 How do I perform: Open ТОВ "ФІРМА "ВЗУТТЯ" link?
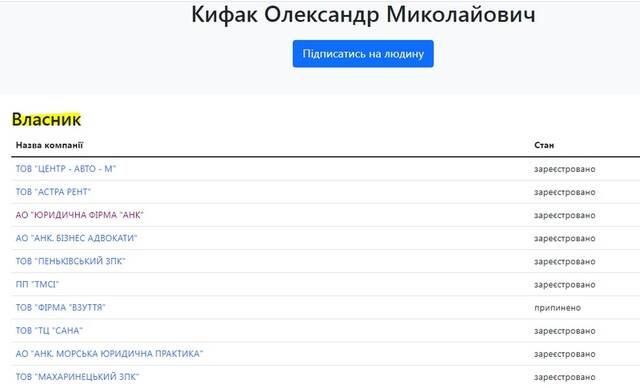coord(60,308)
